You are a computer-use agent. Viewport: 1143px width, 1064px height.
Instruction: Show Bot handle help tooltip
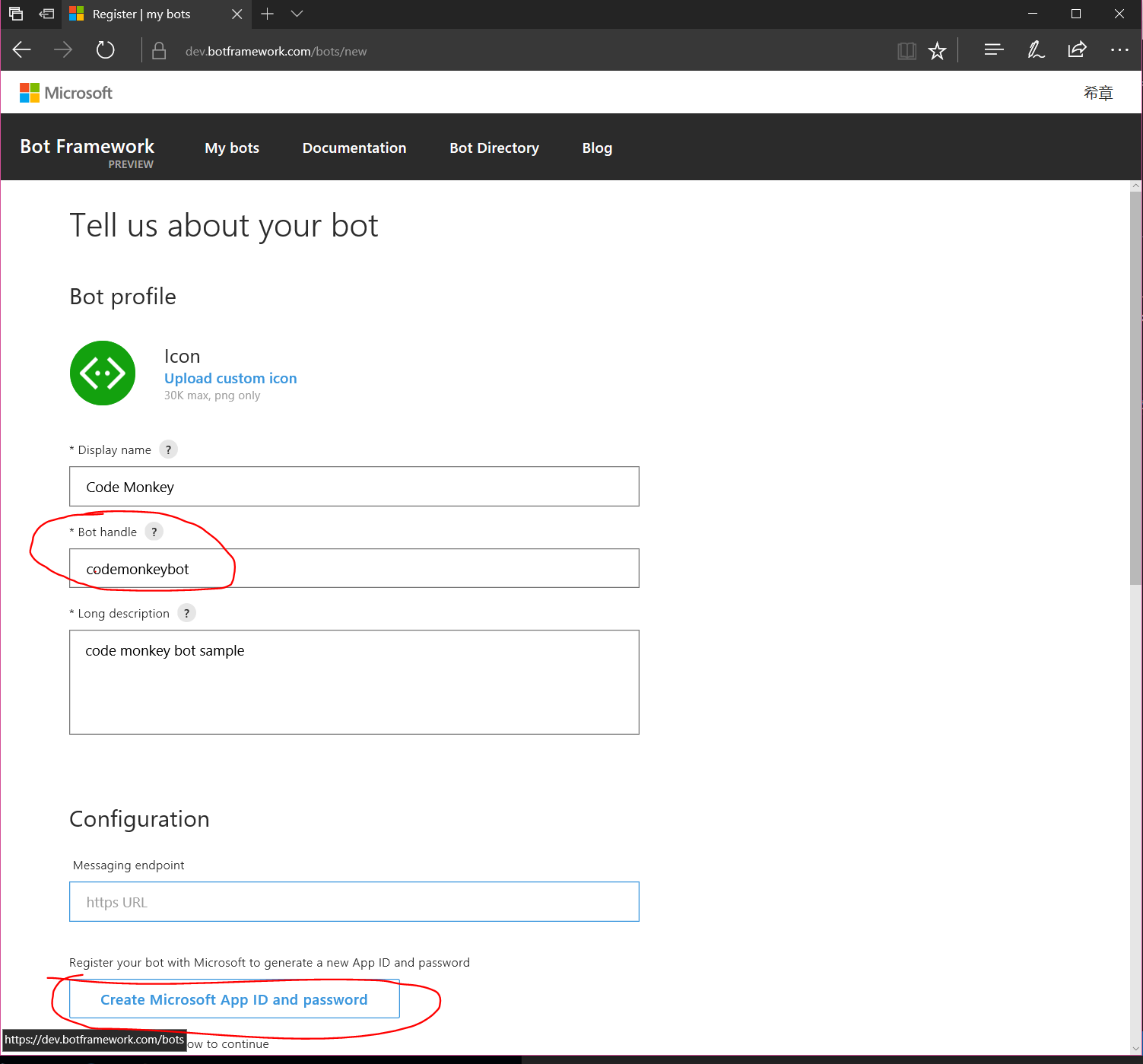click(x=154, y=532)
